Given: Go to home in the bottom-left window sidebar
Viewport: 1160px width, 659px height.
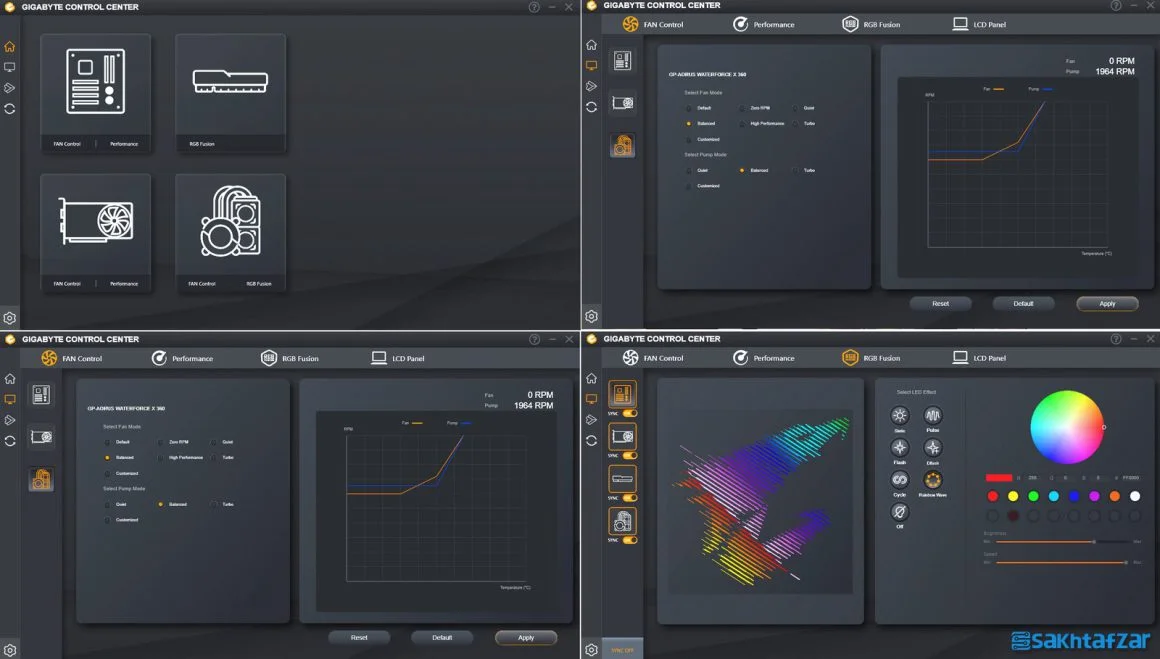Looking at the screenshot, I should pos(10,379).
